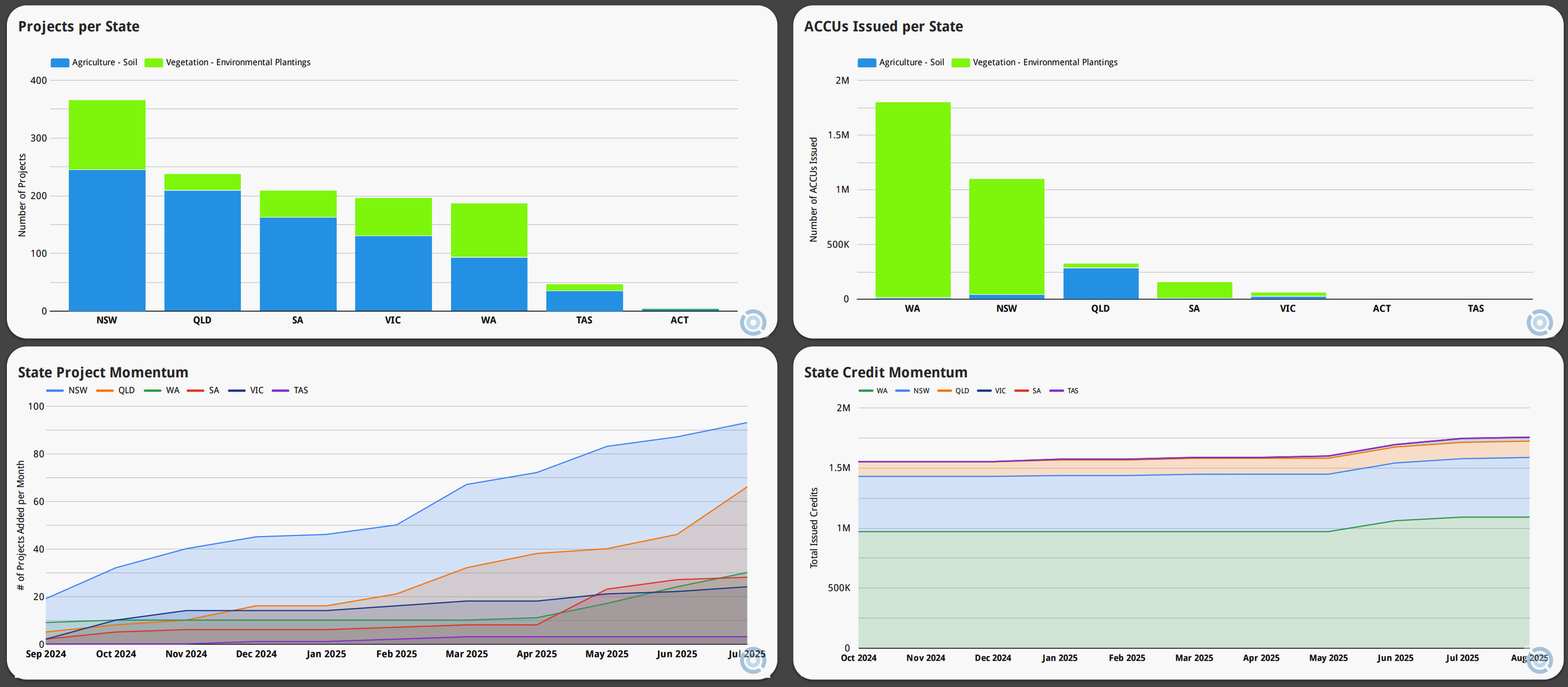Toggle TAS series in State Project Momentum legend
This screenshot has height=687, width=1568.
(290, 391)
